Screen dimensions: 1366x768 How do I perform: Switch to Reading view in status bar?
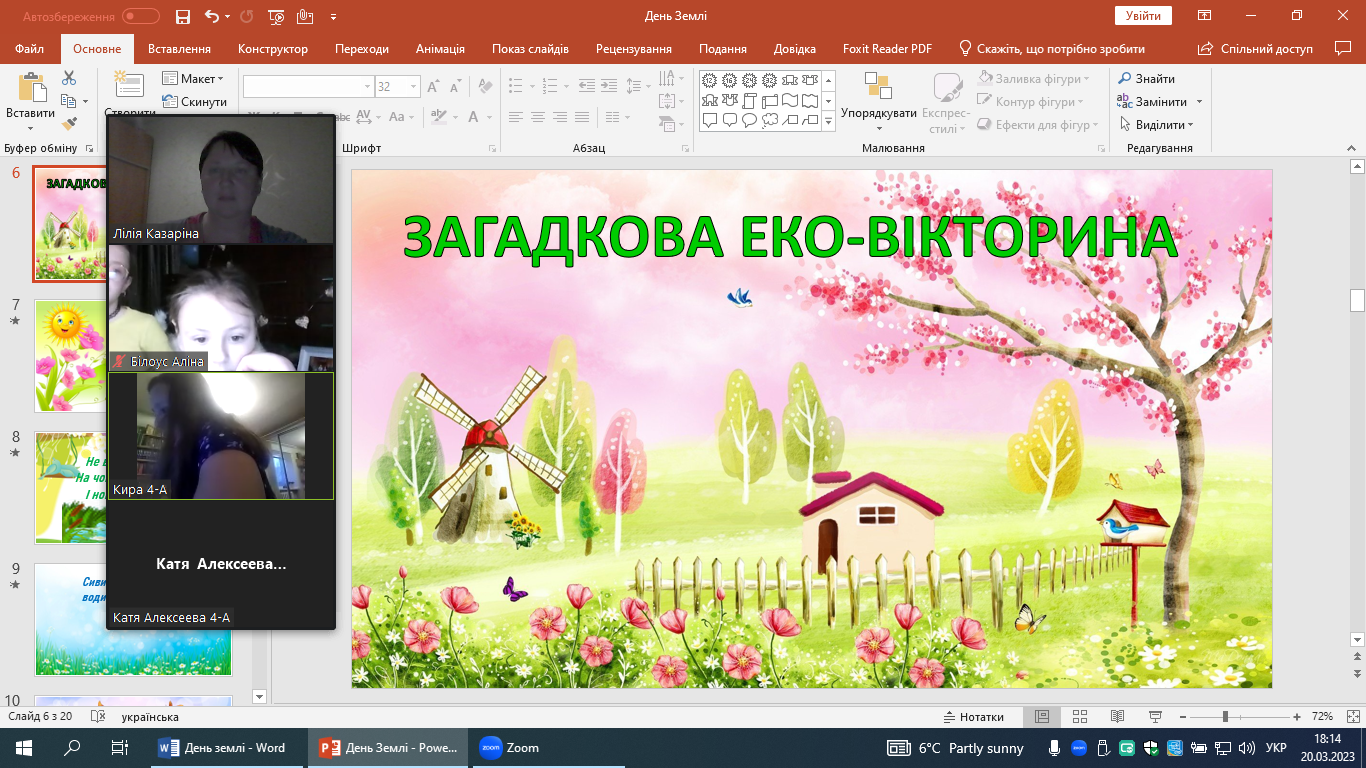[1117, 717]
